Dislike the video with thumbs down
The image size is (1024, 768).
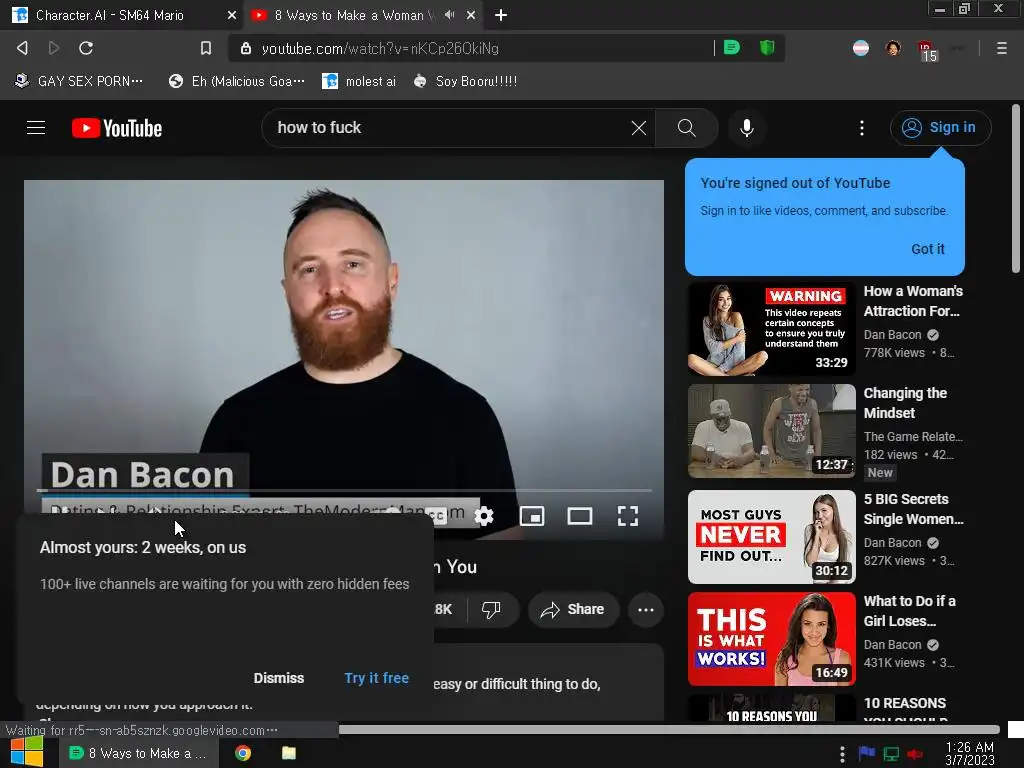[x=491, y=609]
